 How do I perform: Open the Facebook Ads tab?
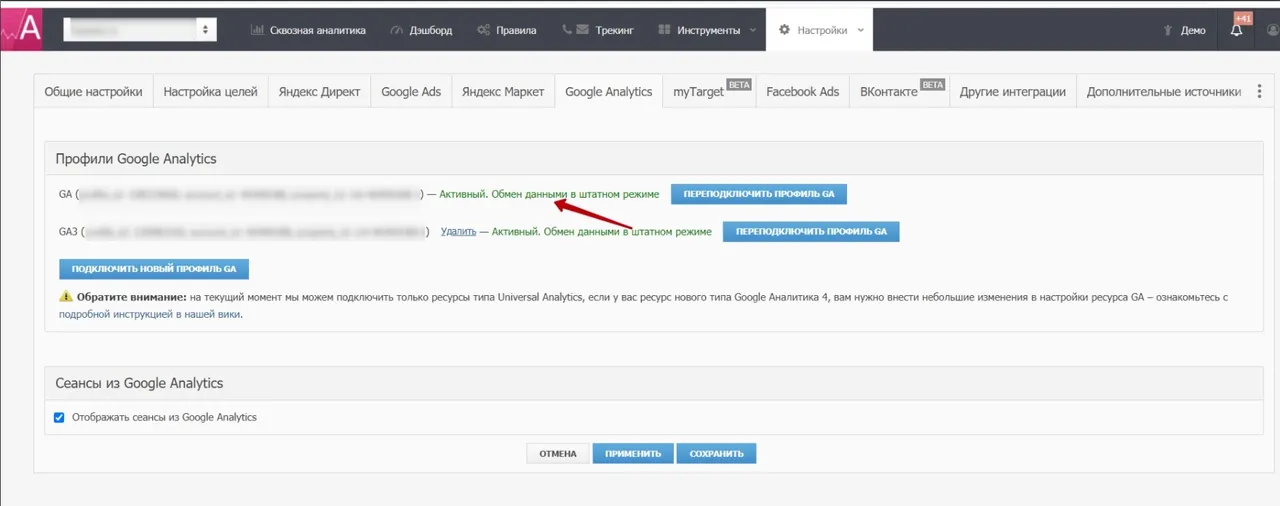click(x=802, y=91)
